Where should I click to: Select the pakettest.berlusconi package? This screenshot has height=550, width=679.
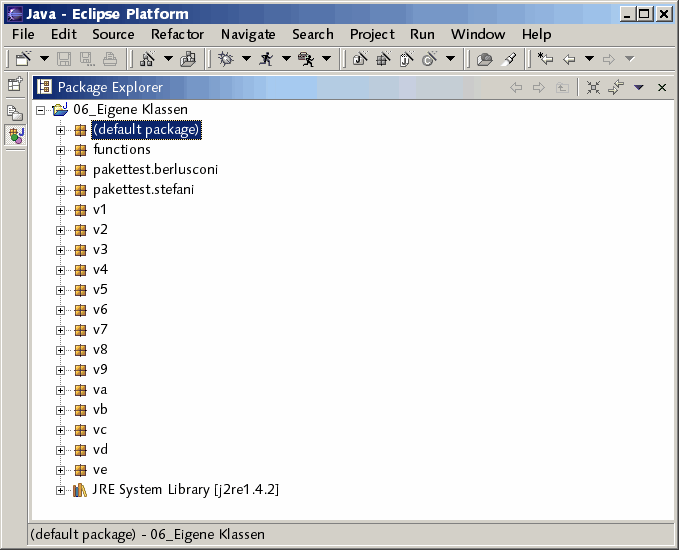click(155, 170)
